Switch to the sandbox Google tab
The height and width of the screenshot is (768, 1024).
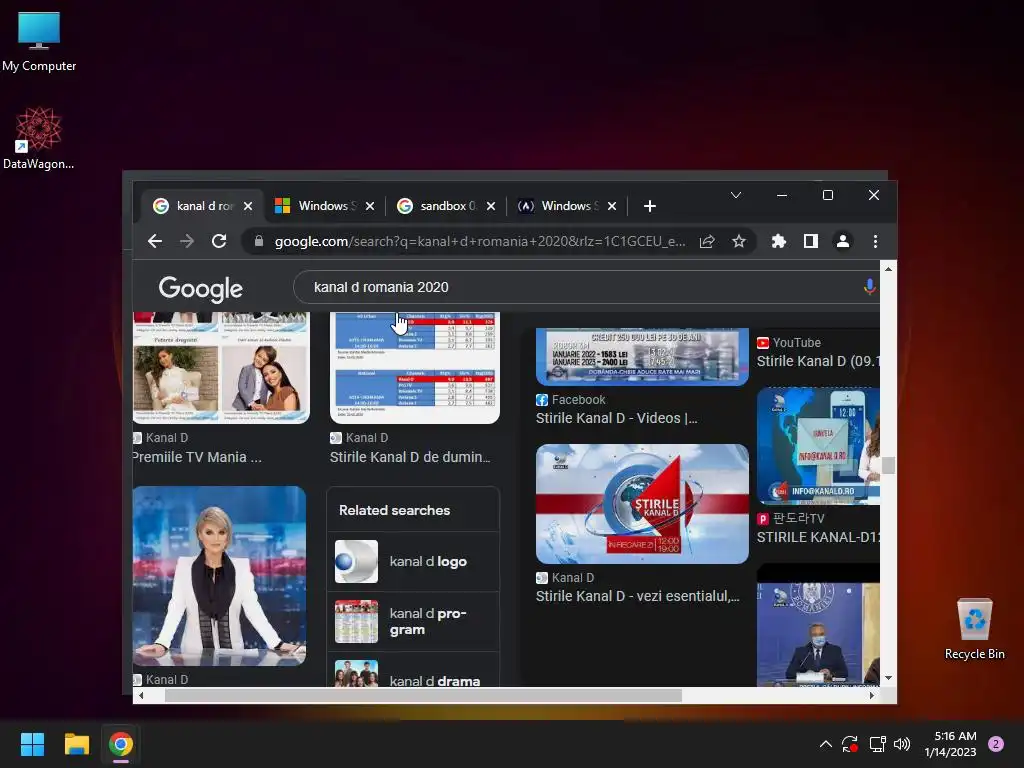click(446, 206)
